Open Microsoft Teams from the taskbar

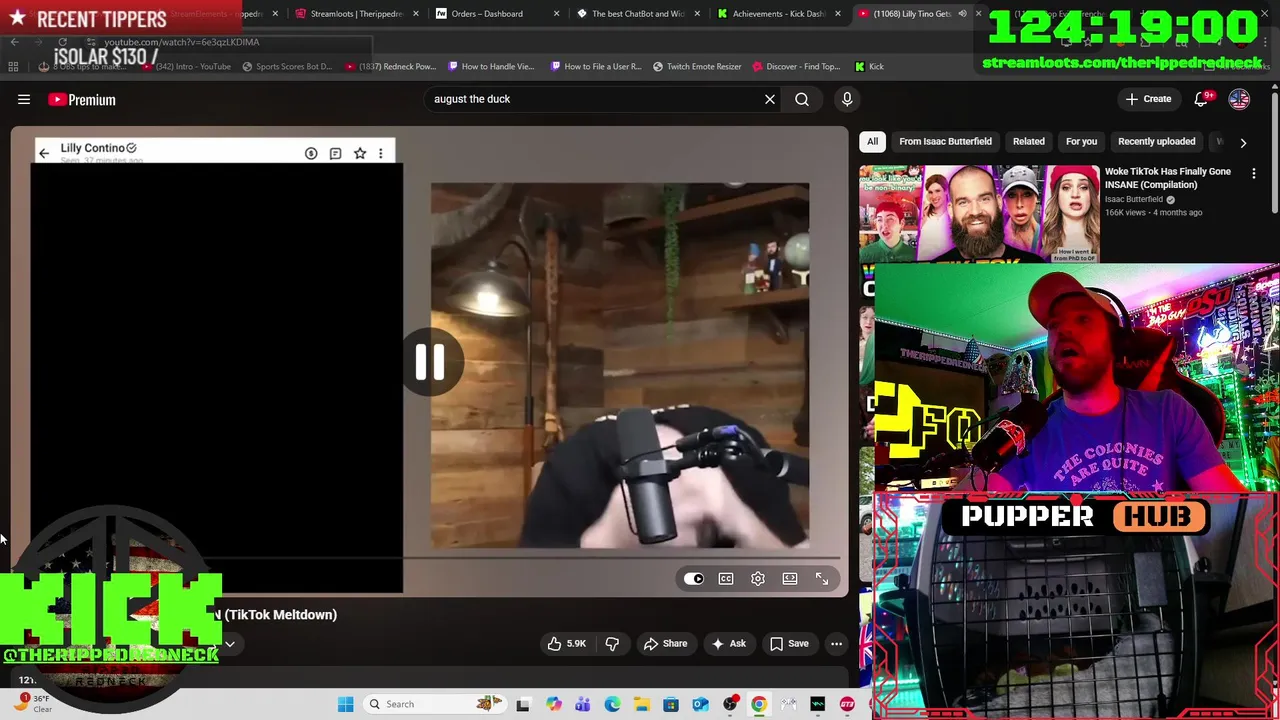(583, 704)
